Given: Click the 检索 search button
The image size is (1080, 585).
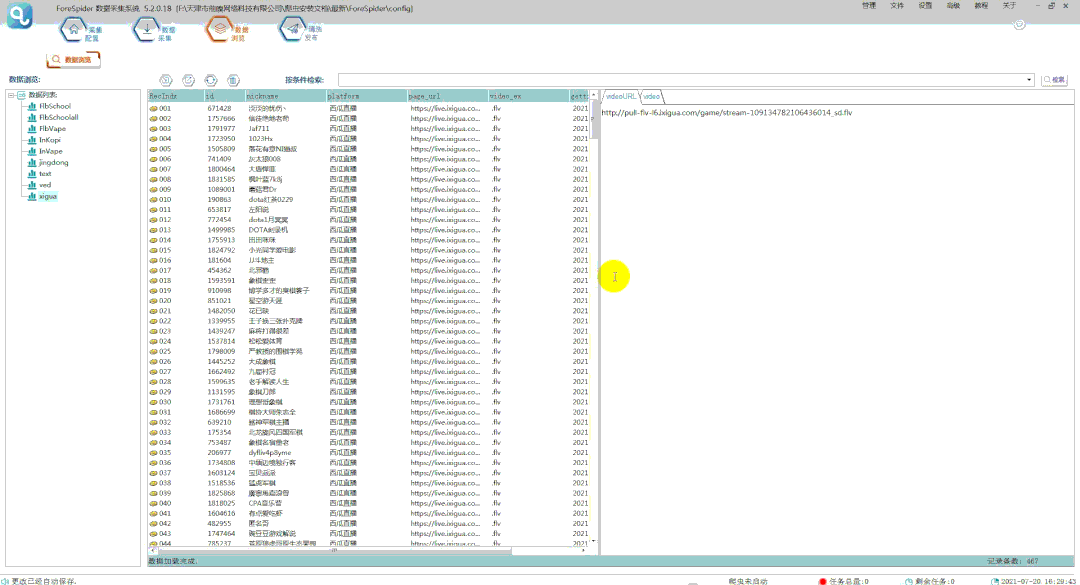Looking at the screenshot, I should click(1055, 80).
